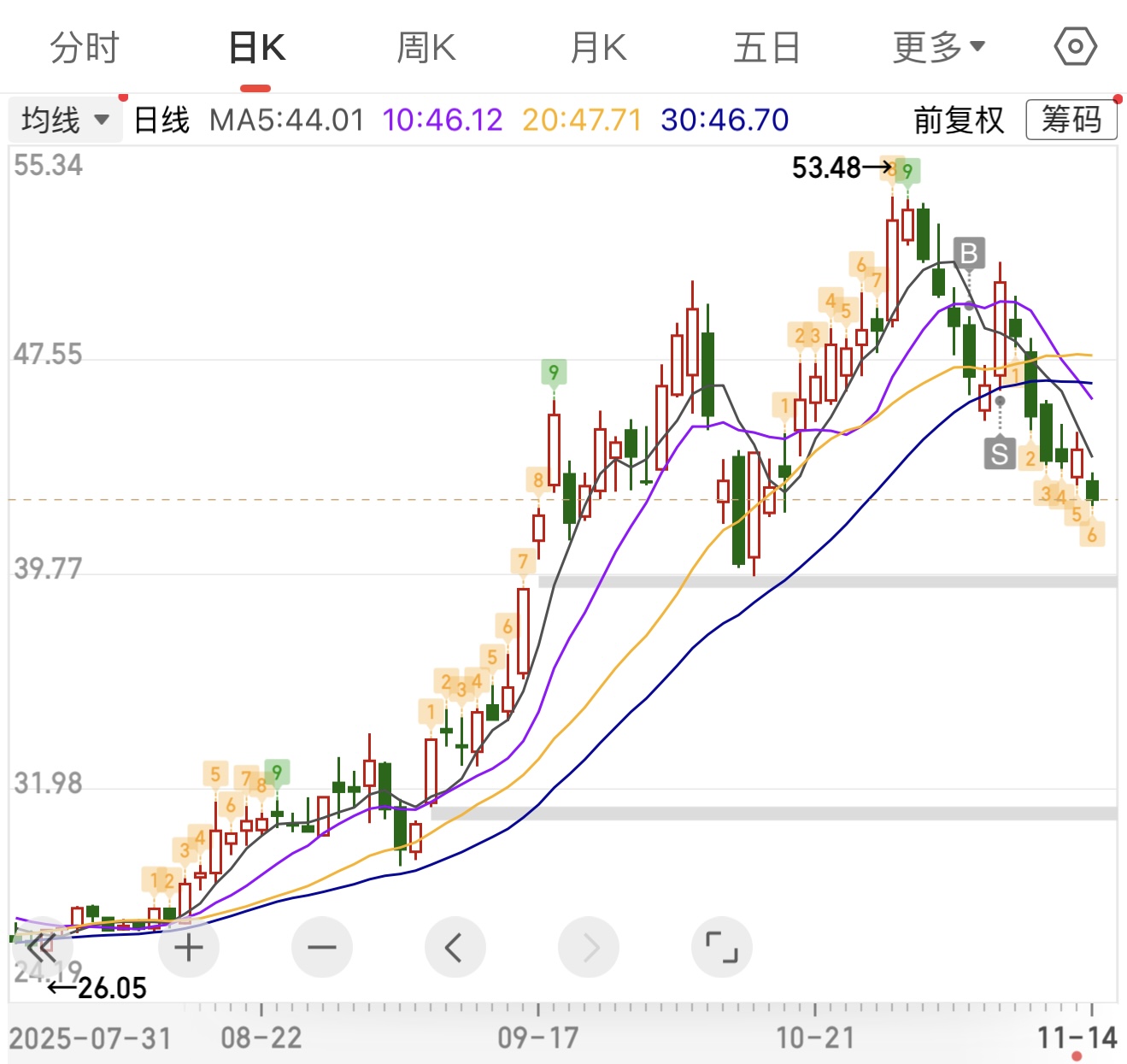Click the gray S sell marker

tap(1000, 453)
